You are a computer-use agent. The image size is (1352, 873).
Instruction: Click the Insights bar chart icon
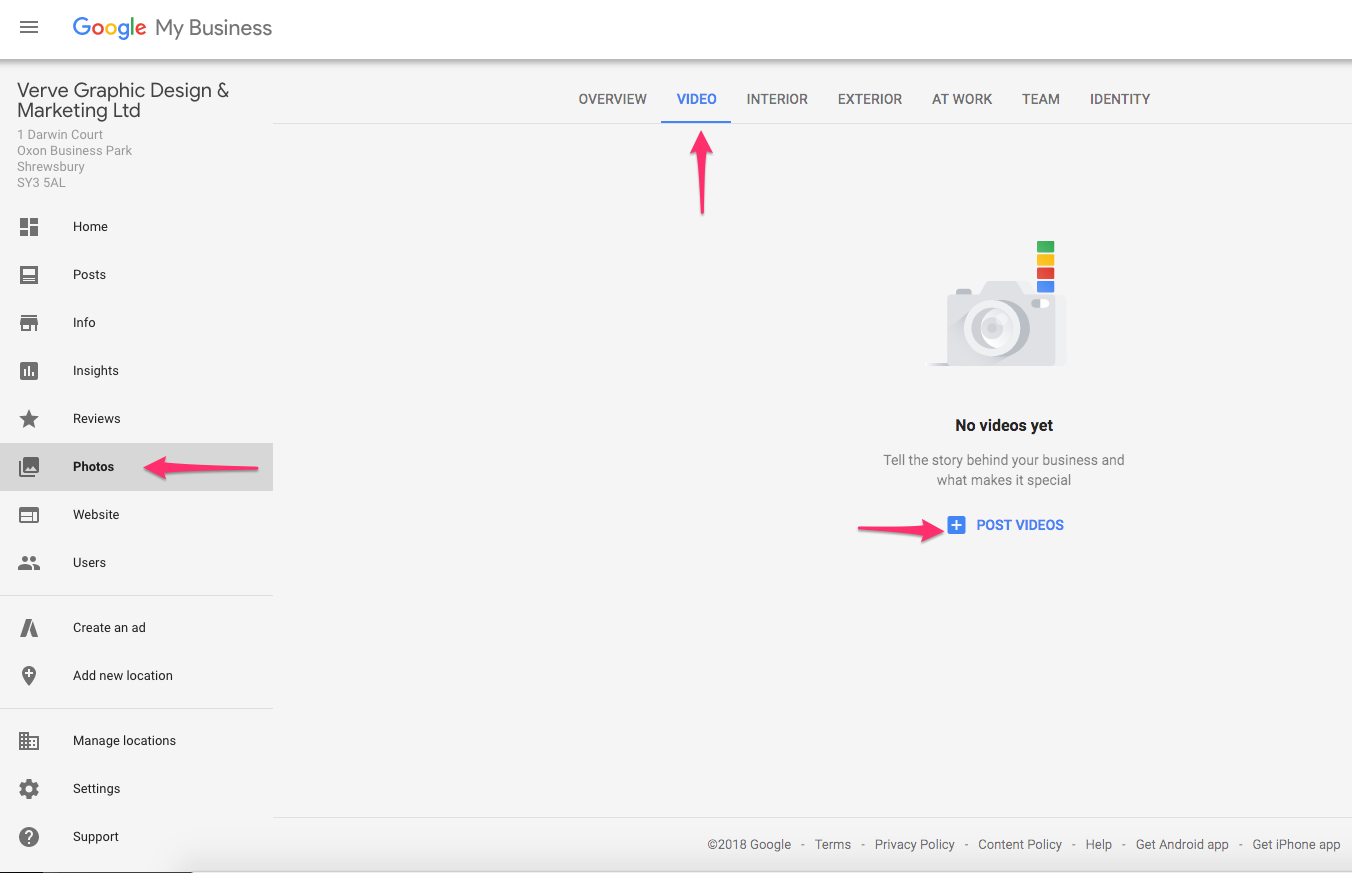point(29,371)
